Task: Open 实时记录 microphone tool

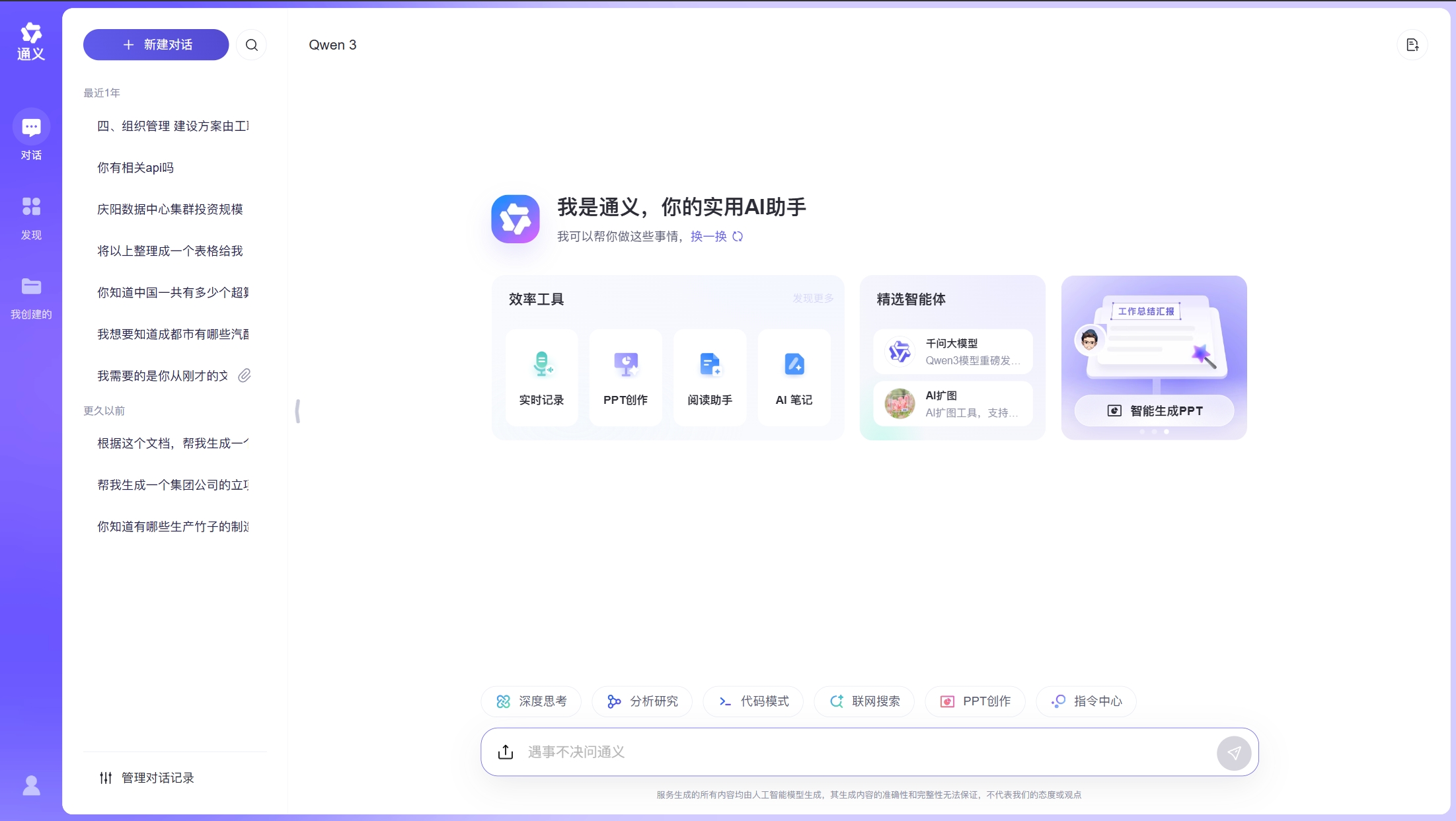Action: [541, 377]
